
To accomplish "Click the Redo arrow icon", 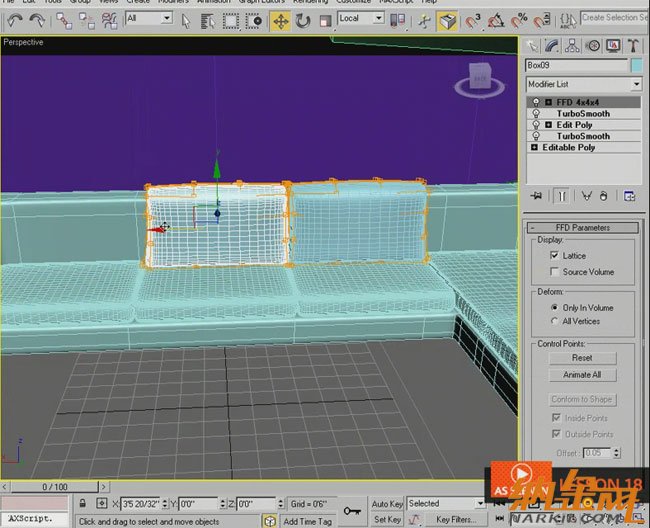I will 37,20.
